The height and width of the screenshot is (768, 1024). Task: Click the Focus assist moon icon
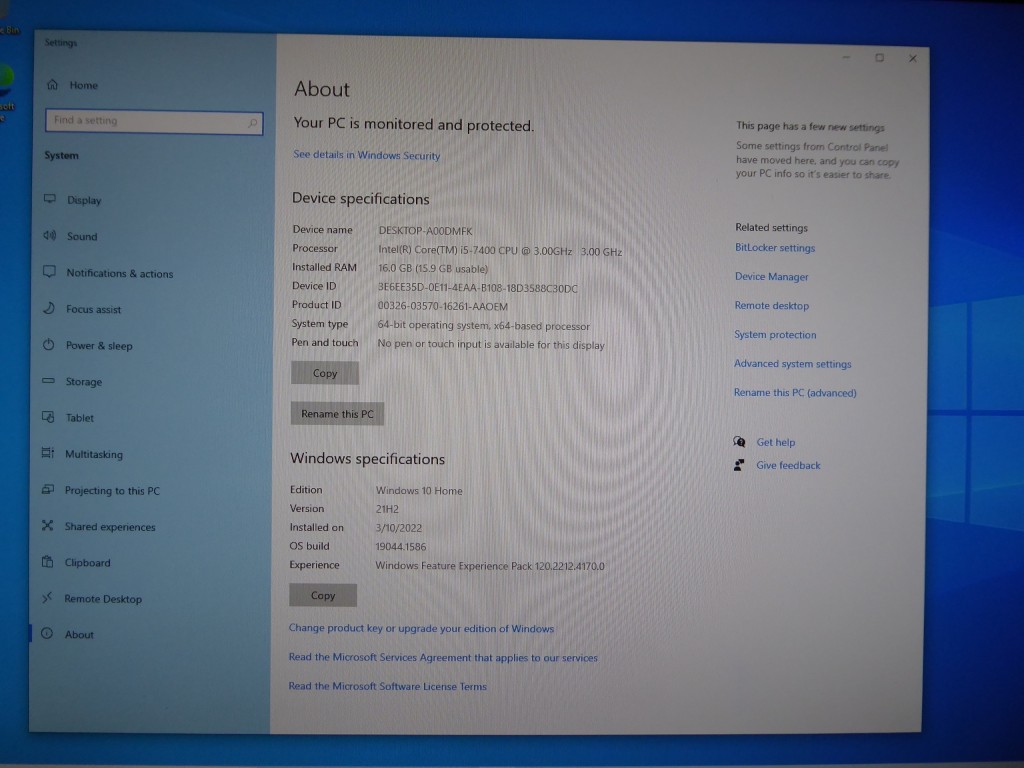coord(49,308)
